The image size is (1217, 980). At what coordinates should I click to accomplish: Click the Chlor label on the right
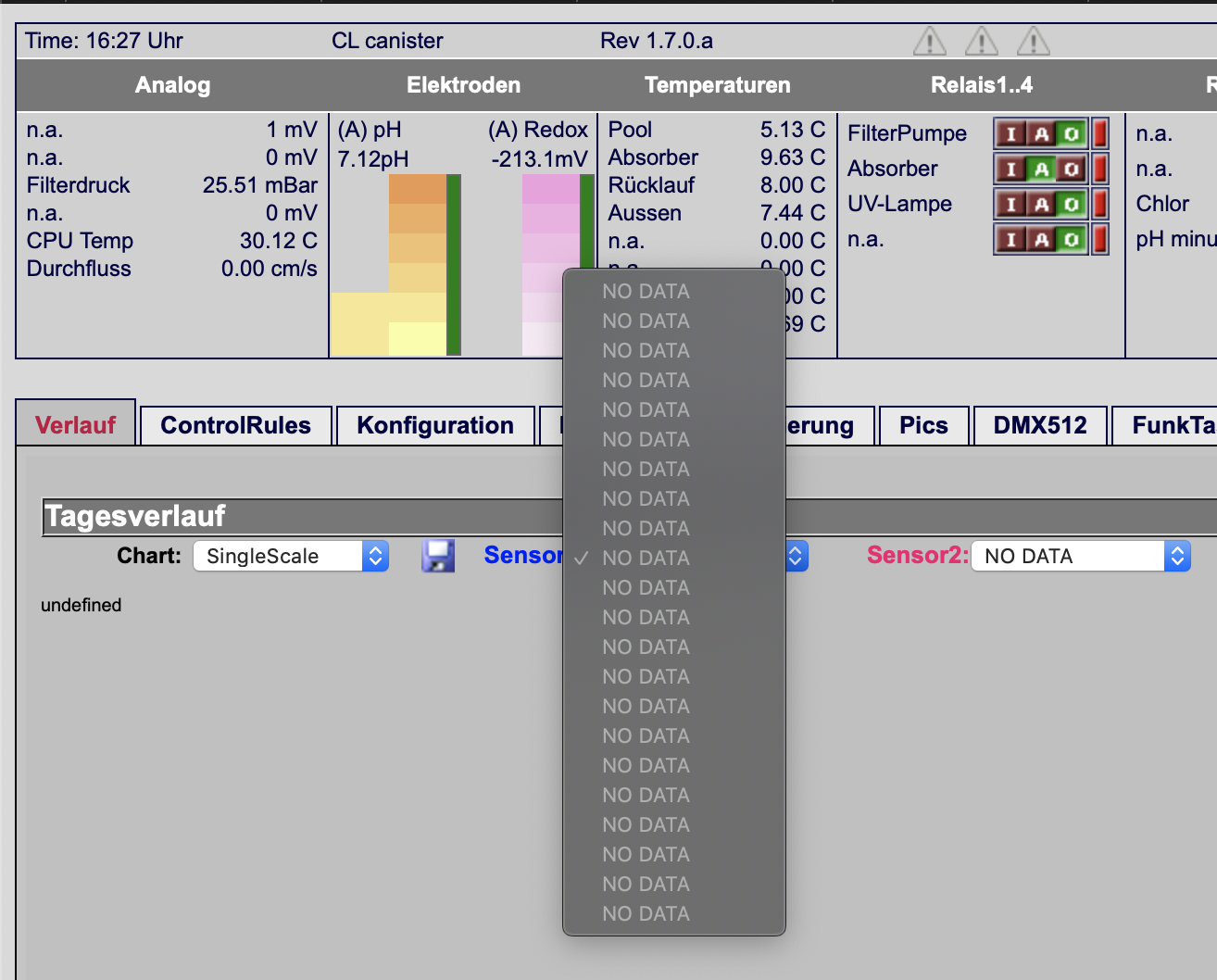(x=1162, y=204)
